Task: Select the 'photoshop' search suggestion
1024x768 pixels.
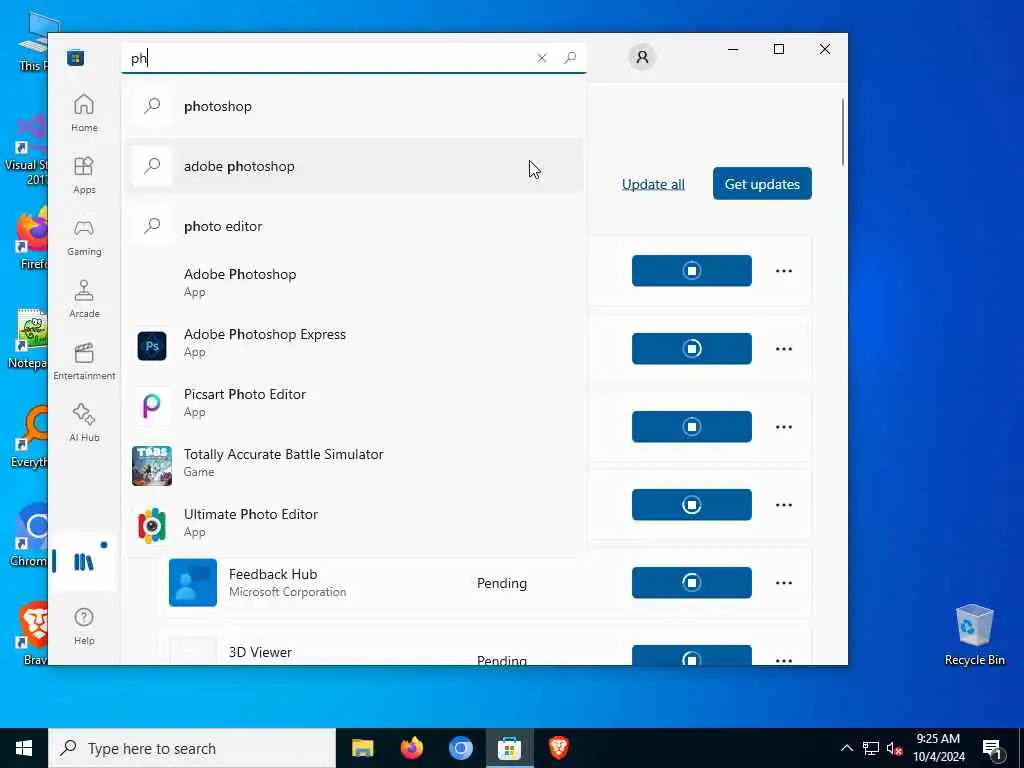Action: [353, 106]
